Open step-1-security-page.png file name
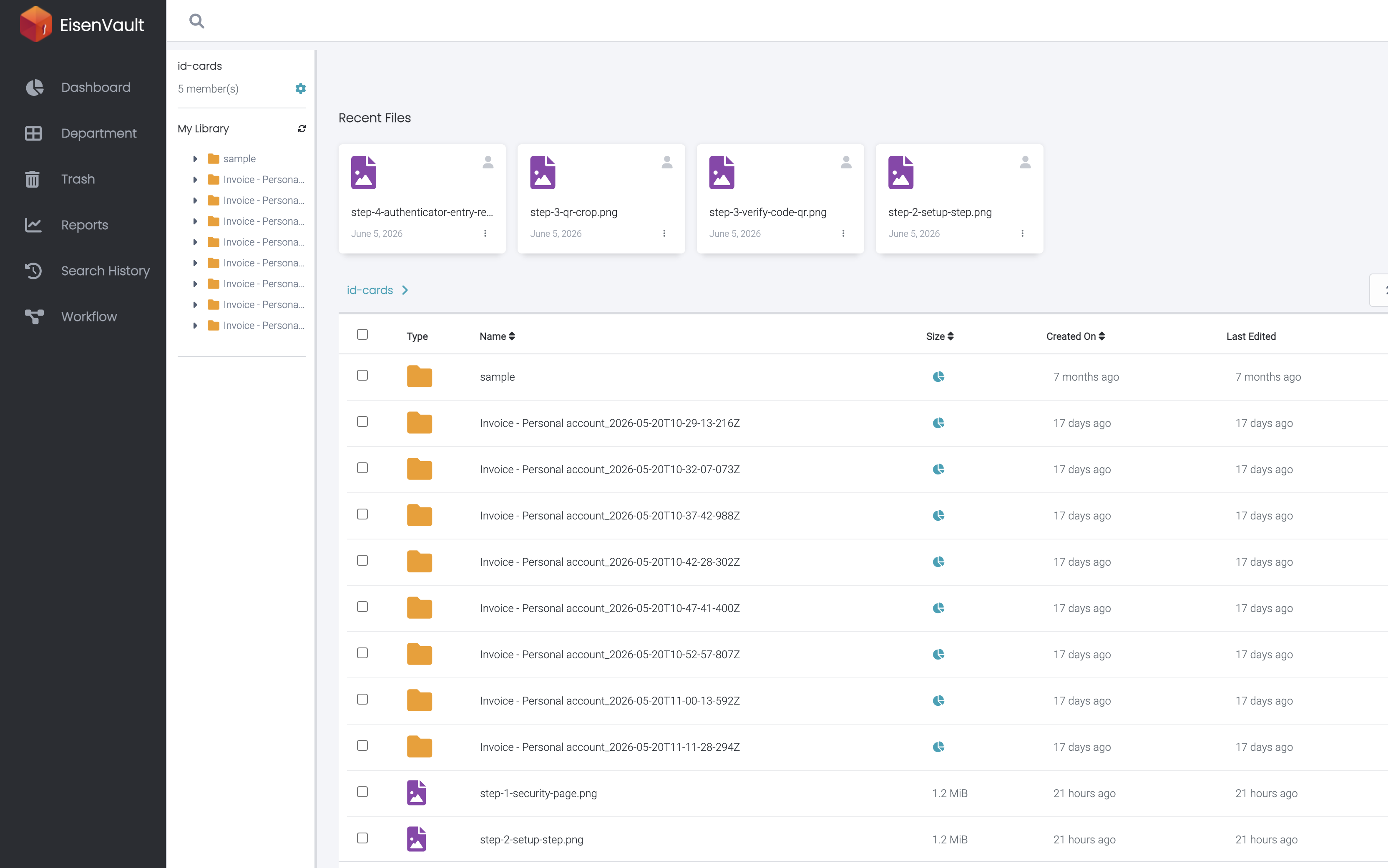Image resolution: width=1388 pixels, height=868 pixels. point(539,793)
